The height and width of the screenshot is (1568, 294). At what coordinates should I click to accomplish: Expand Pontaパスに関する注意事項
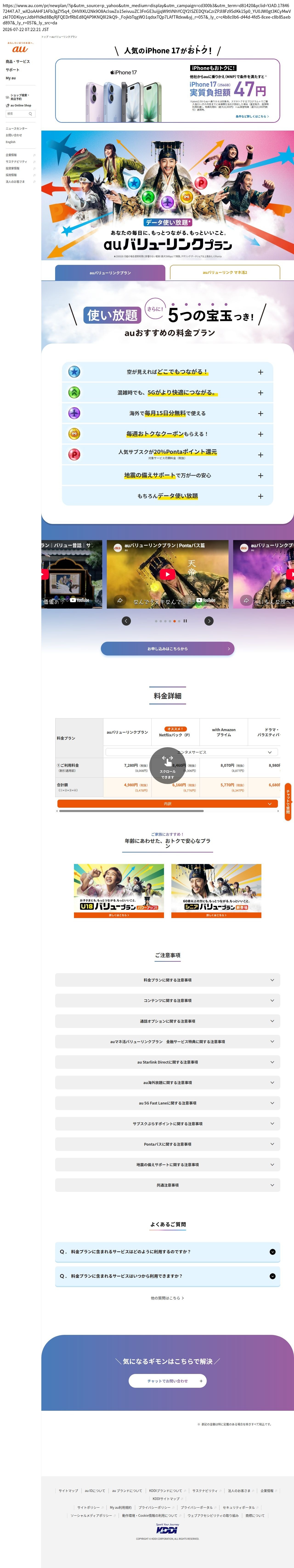coord(167,1144)
